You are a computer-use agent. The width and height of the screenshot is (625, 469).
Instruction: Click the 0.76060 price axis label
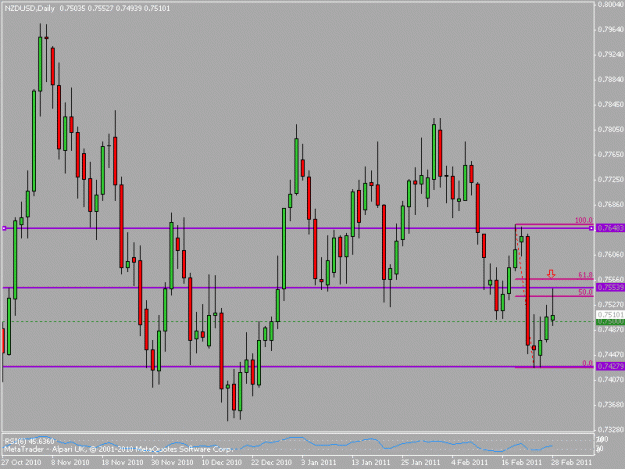click(610, 254)
